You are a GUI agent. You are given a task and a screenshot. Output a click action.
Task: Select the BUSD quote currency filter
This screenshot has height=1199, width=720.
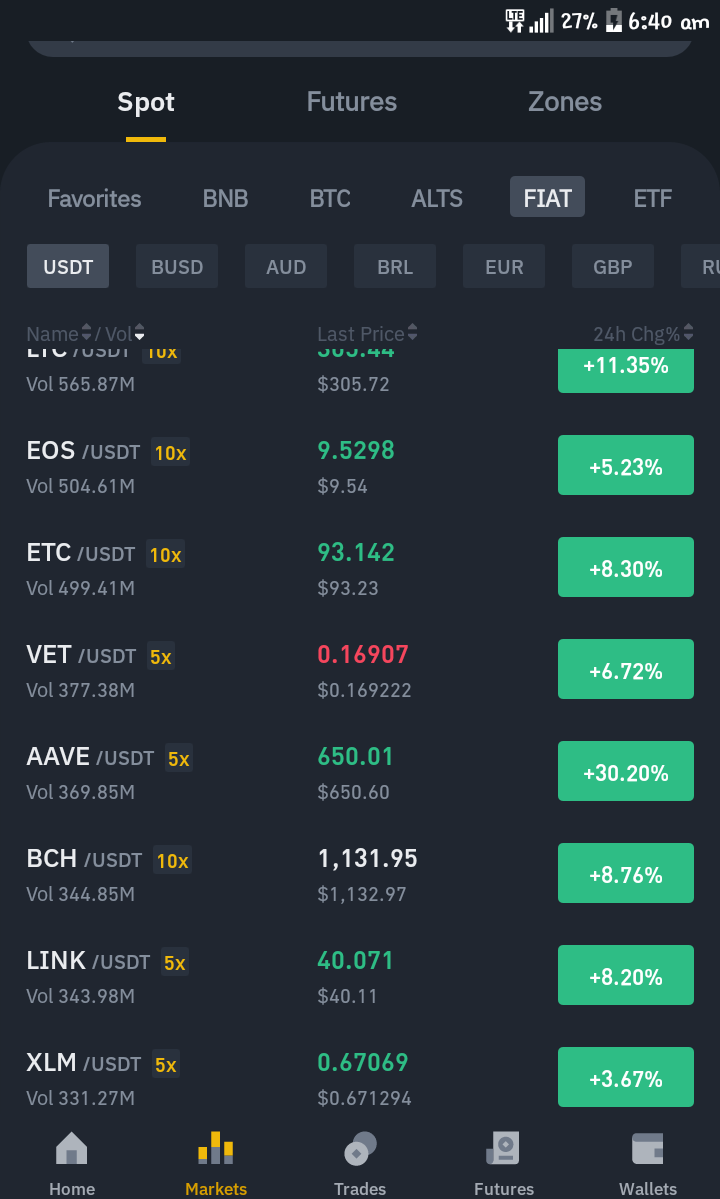pos(177,266)
